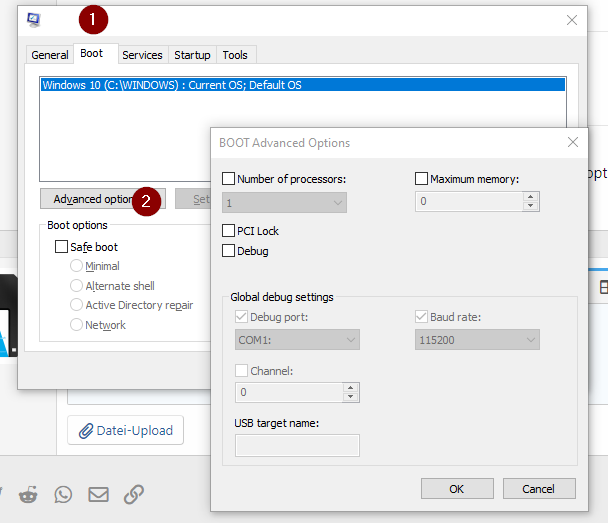The image size is (608, 523).
Task: Click the USB target name field
Action: [x=297, y=445]
